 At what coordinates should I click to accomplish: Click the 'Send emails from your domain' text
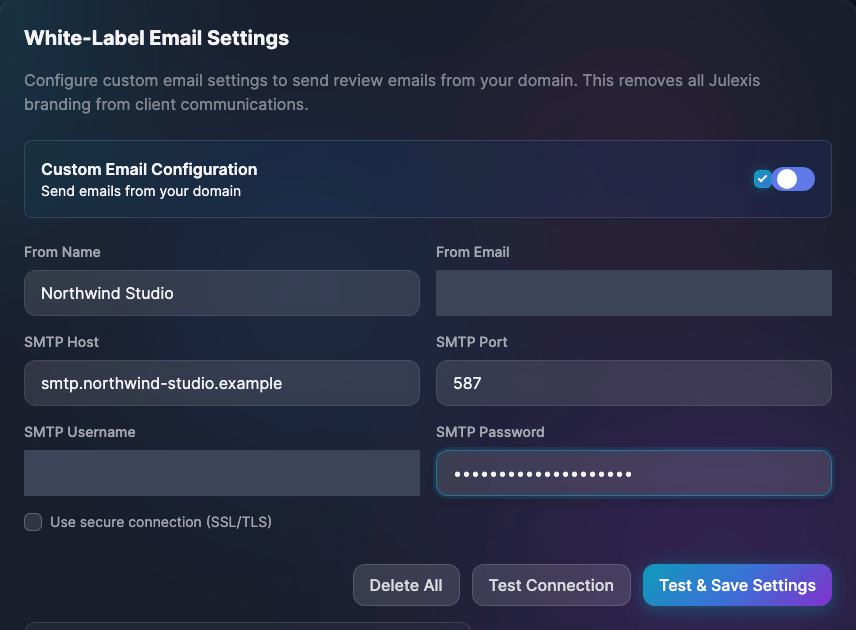click(141, 191)
